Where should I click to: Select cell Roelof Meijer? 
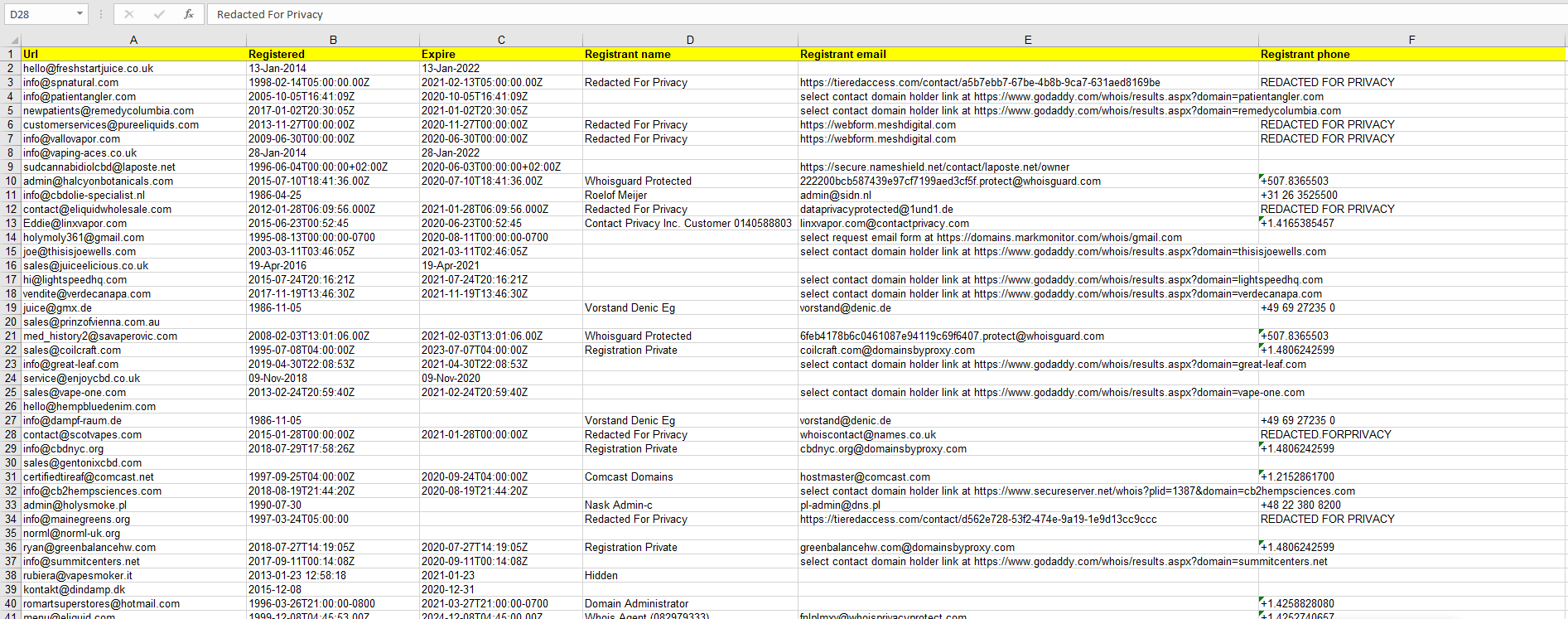[x=690, y=195]
